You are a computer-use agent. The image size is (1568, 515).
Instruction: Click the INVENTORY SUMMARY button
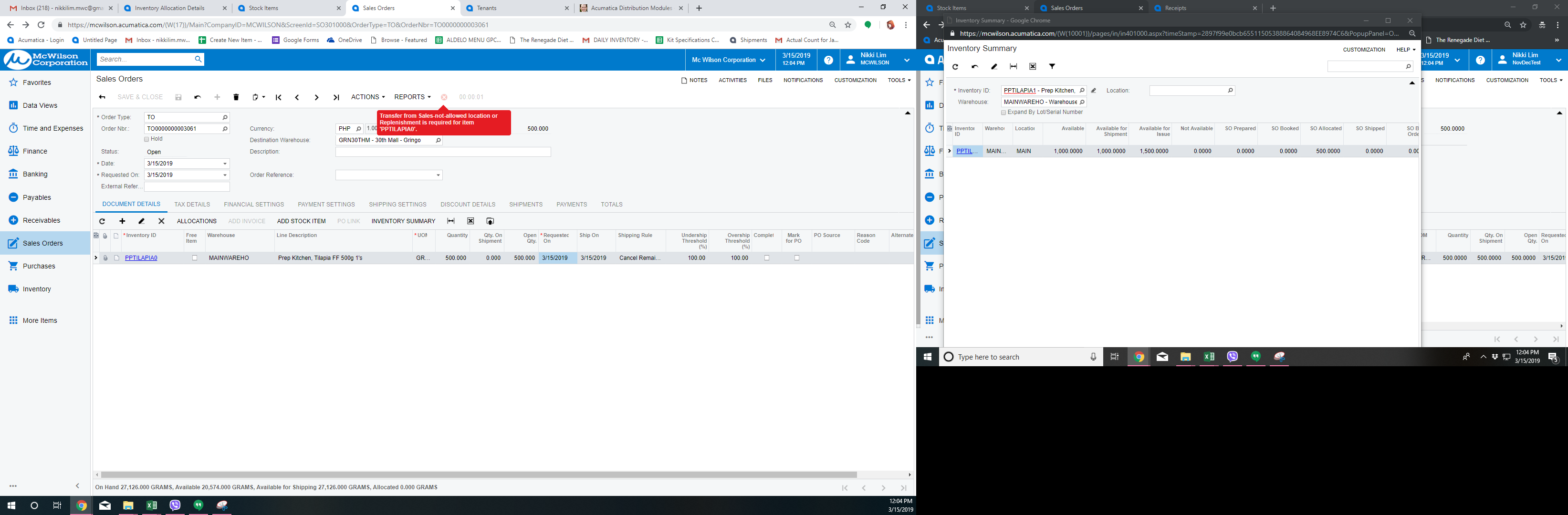pos(403,221)
